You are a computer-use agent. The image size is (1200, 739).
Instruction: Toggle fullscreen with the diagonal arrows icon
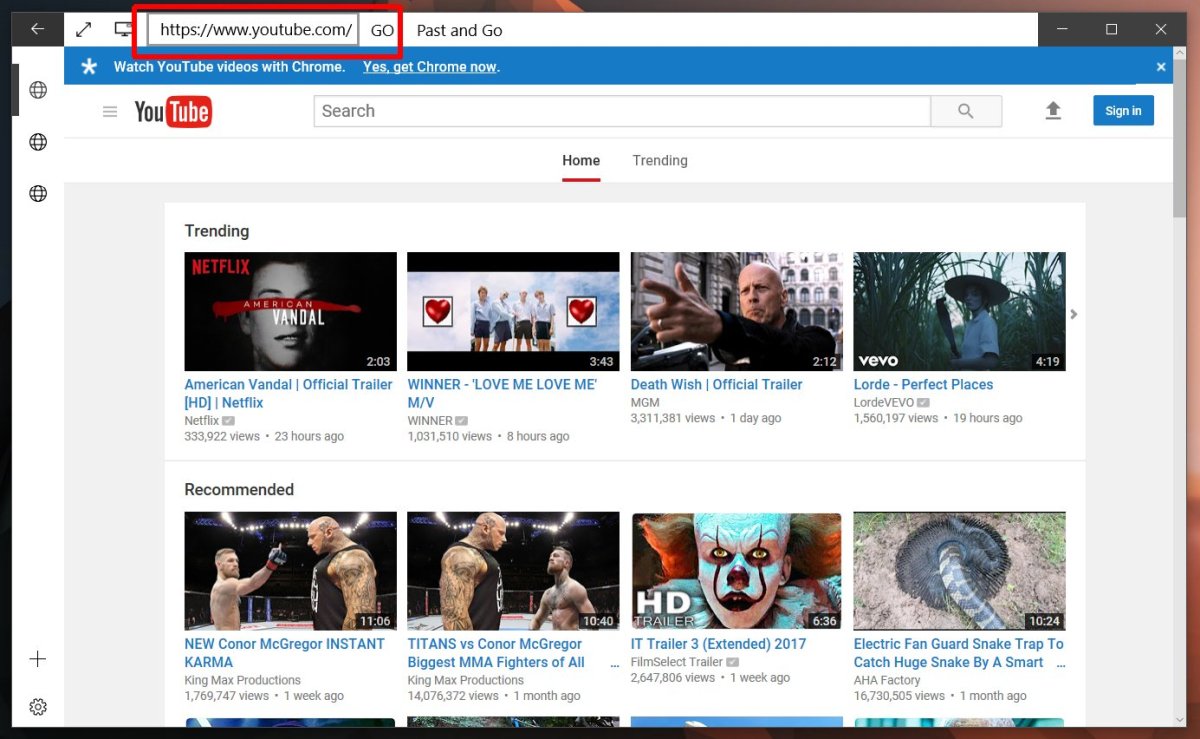pos(84,30)
